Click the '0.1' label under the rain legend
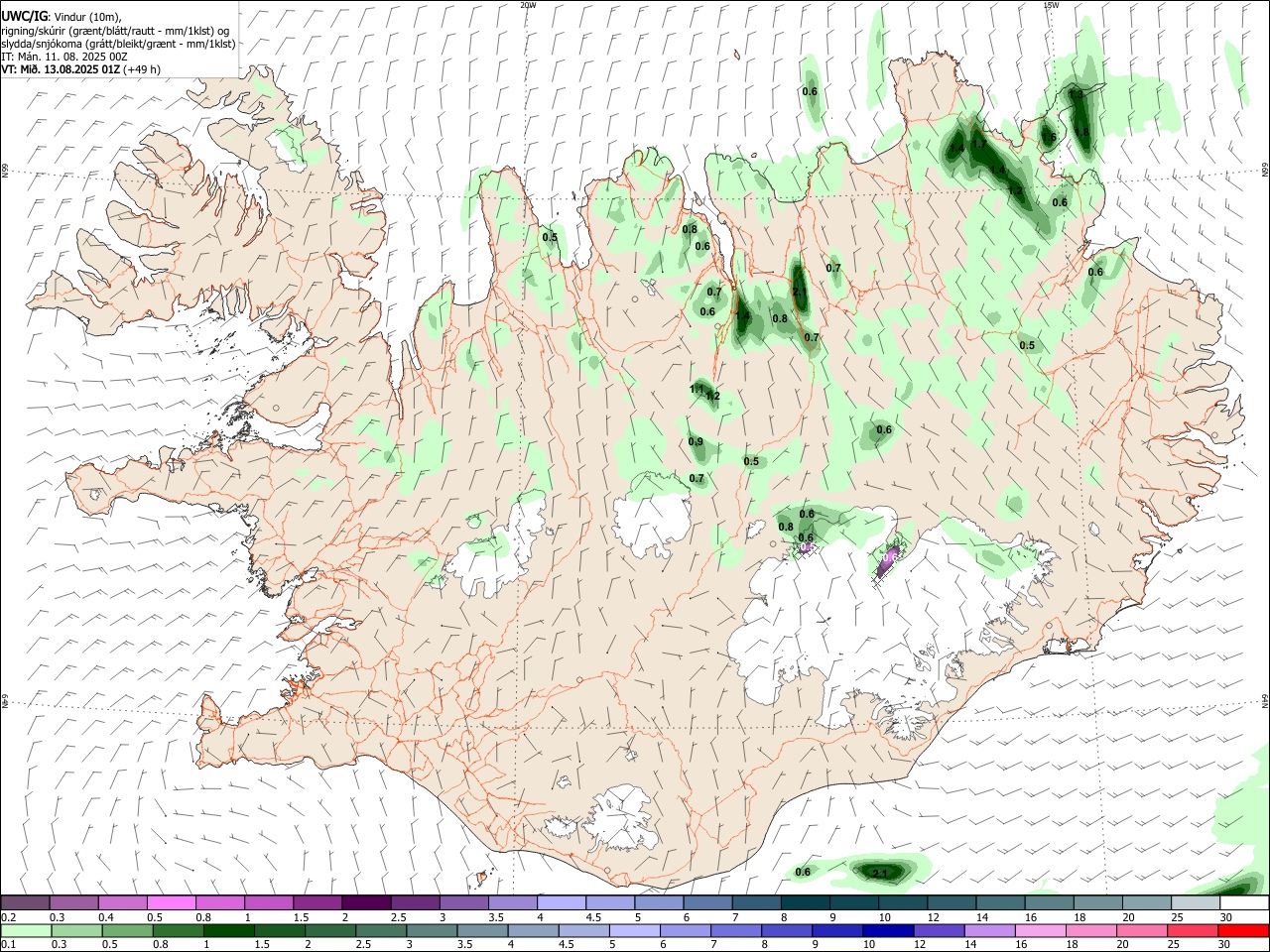1270x952 pixels. point(10,945)
